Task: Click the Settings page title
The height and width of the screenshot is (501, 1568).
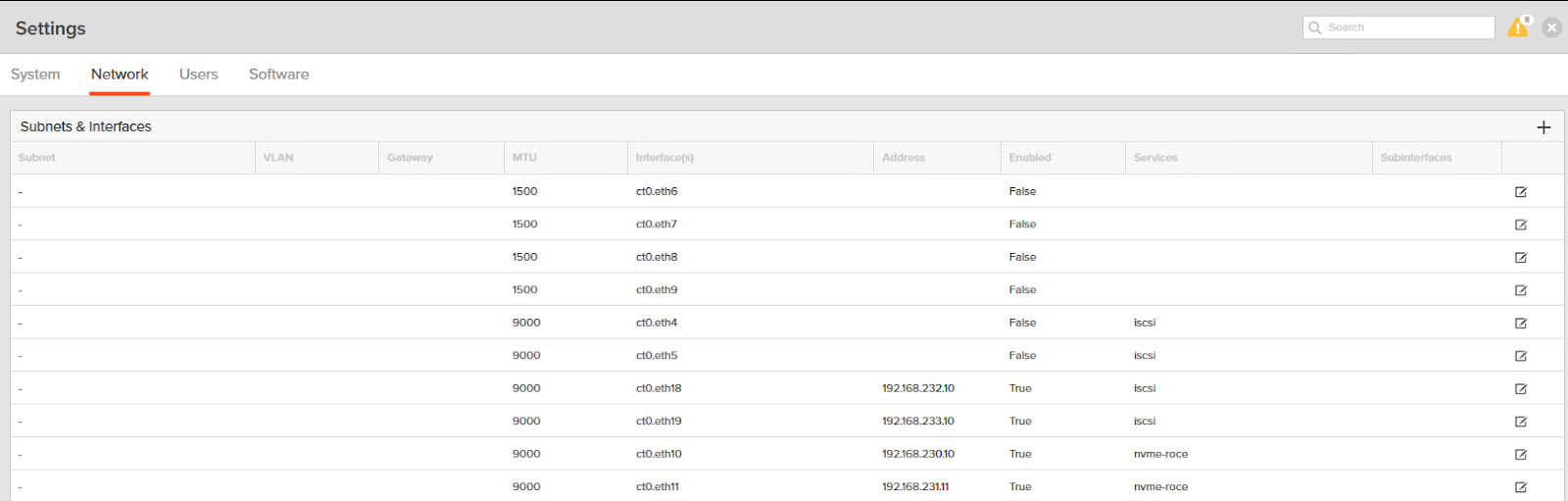Action: coord(50,28)
